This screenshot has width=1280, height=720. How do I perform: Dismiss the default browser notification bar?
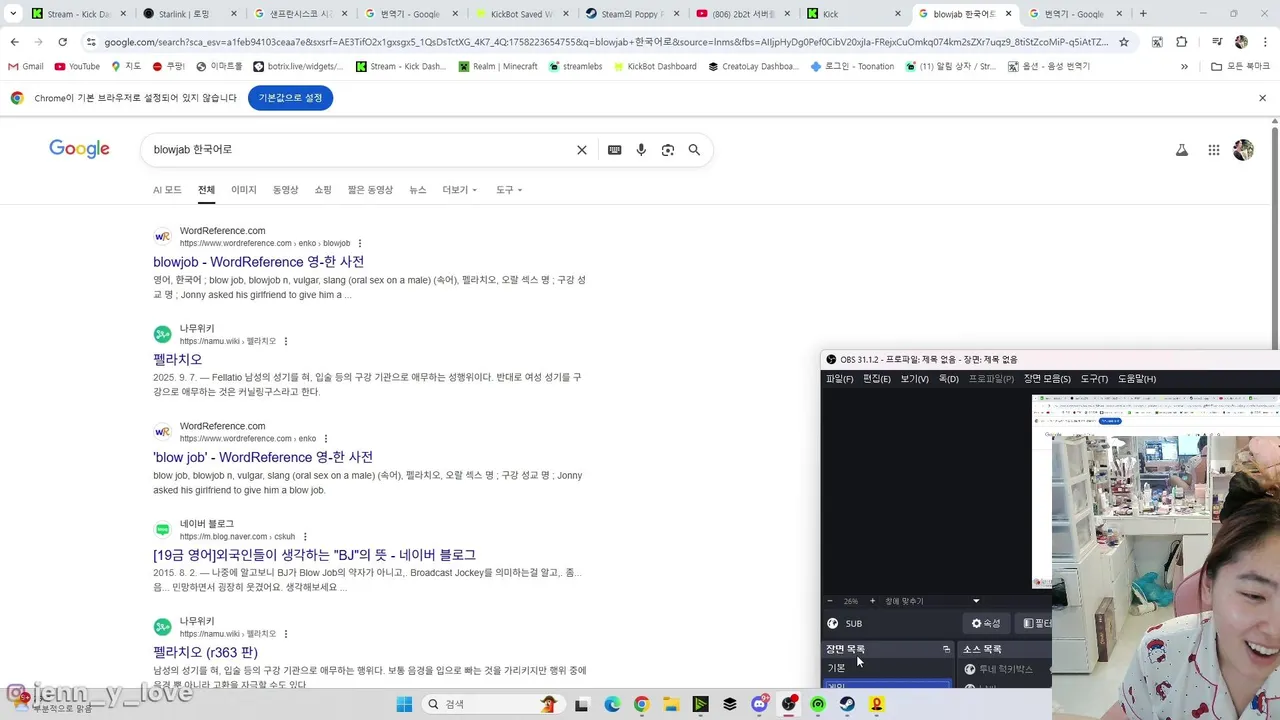point(1262,98)
